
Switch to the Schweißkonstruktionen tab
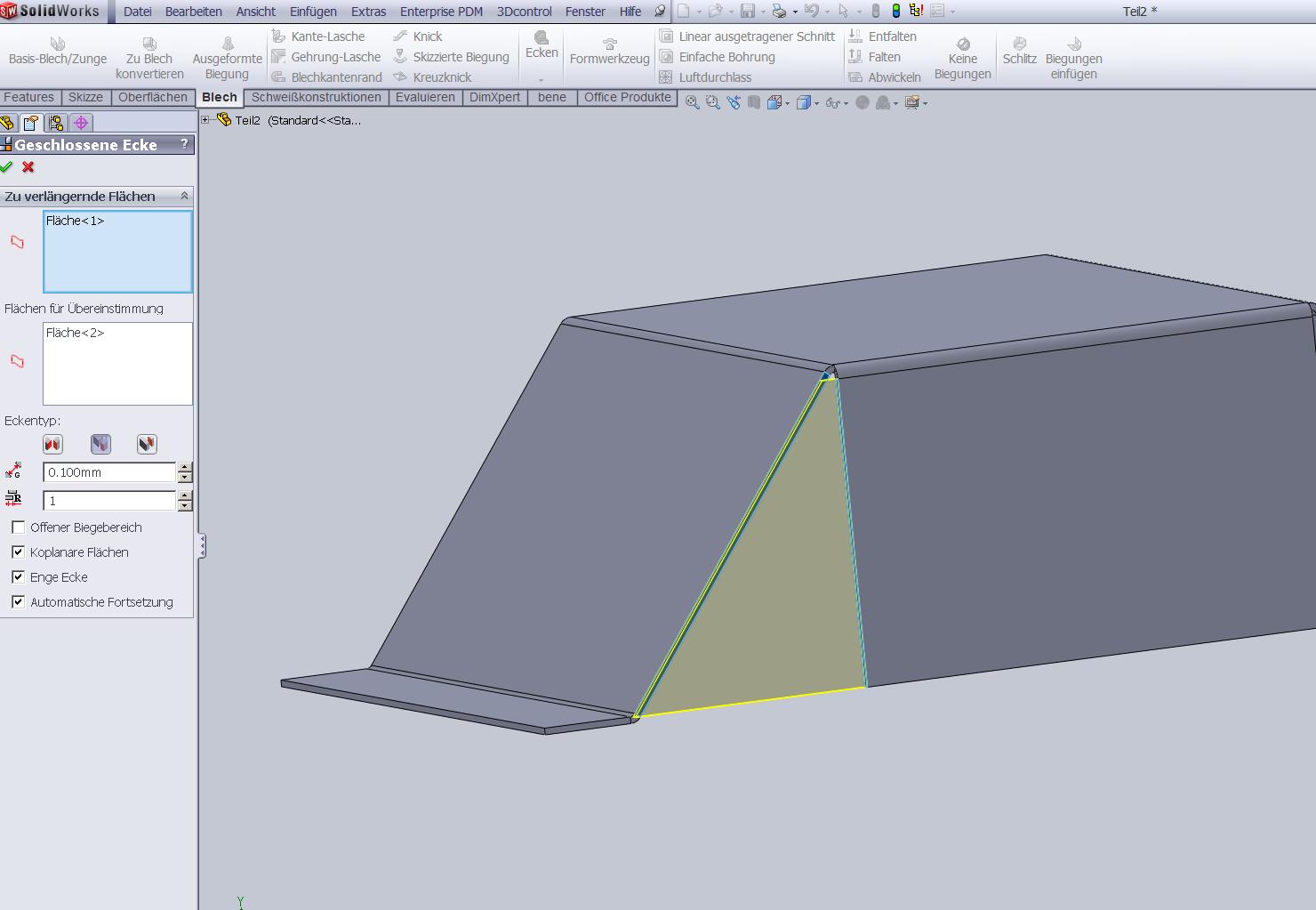(316, 98)
